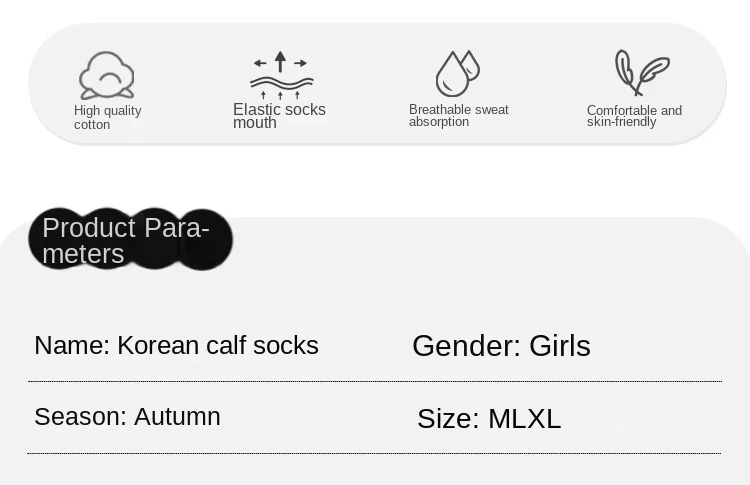The width and height of the screenshot is (750, 485).
Task: Click the wavy lines in elastic icon
Action: click(x=282, y=83)
